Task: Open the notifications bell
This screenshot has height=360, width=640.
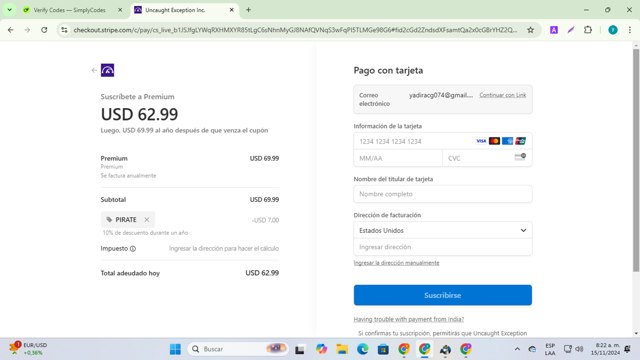Action: pyautogui.click(x=628, y=349)
